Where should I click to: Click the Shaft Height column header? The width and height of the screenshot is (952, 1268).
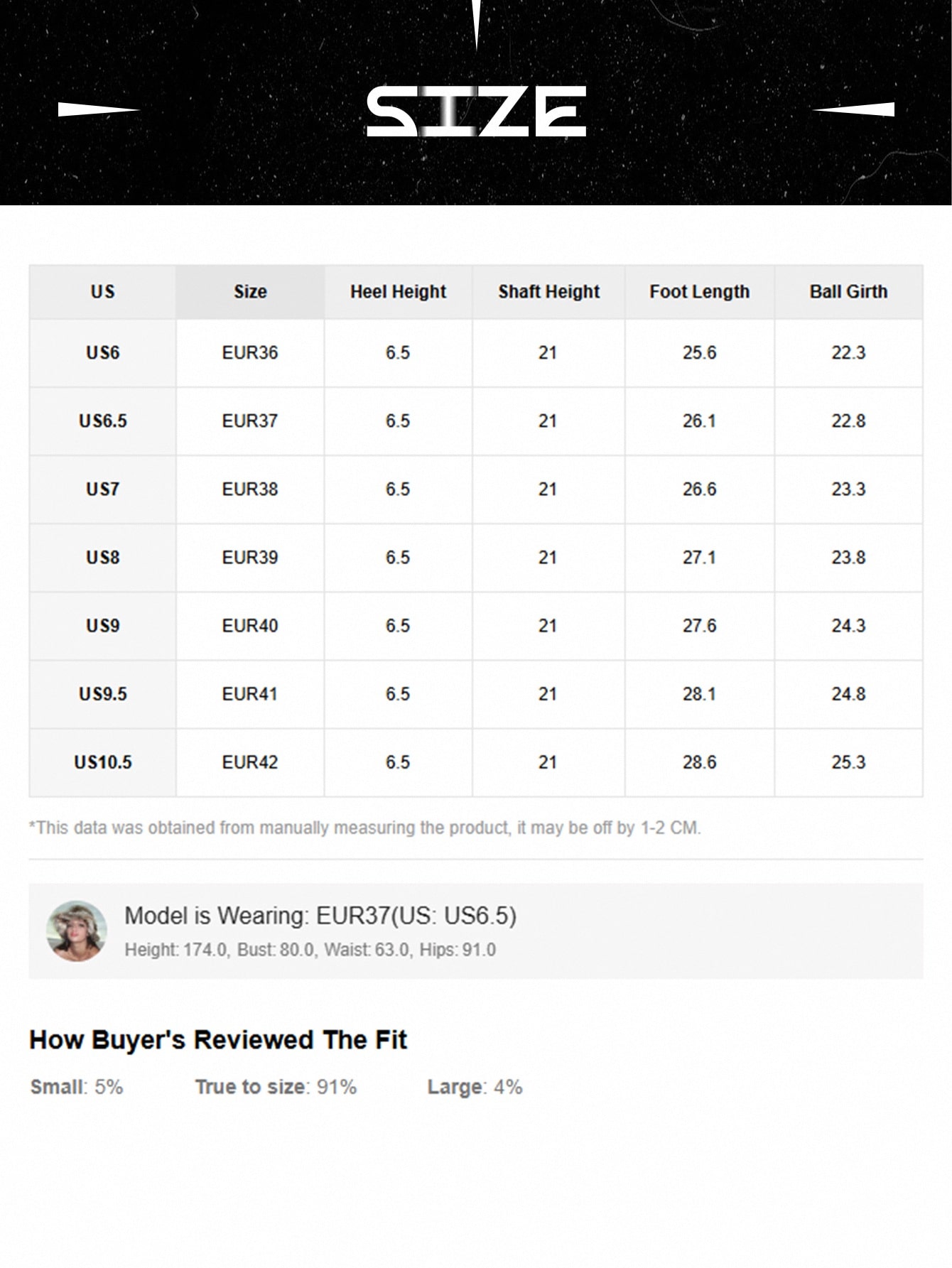tap(548, 292)
